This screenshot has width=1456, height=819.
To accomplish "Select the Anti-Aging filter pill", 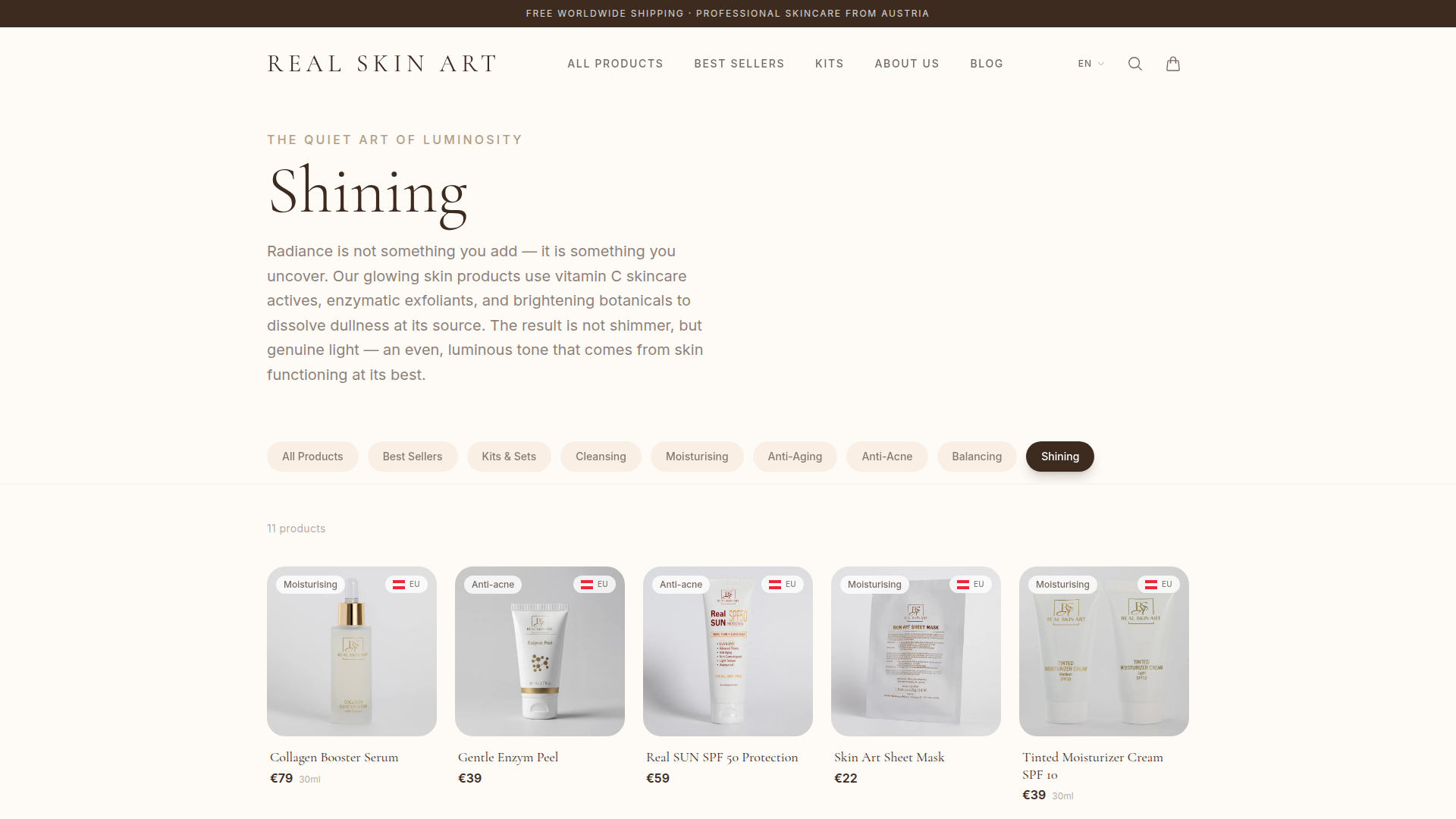I will pos(795,457).
